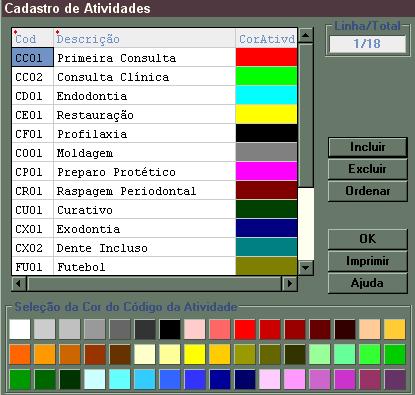This screenshot has height=395, width=415.
Task: Click the horizontal scrollbar left arrow
Action: click(x=19, y=284)
